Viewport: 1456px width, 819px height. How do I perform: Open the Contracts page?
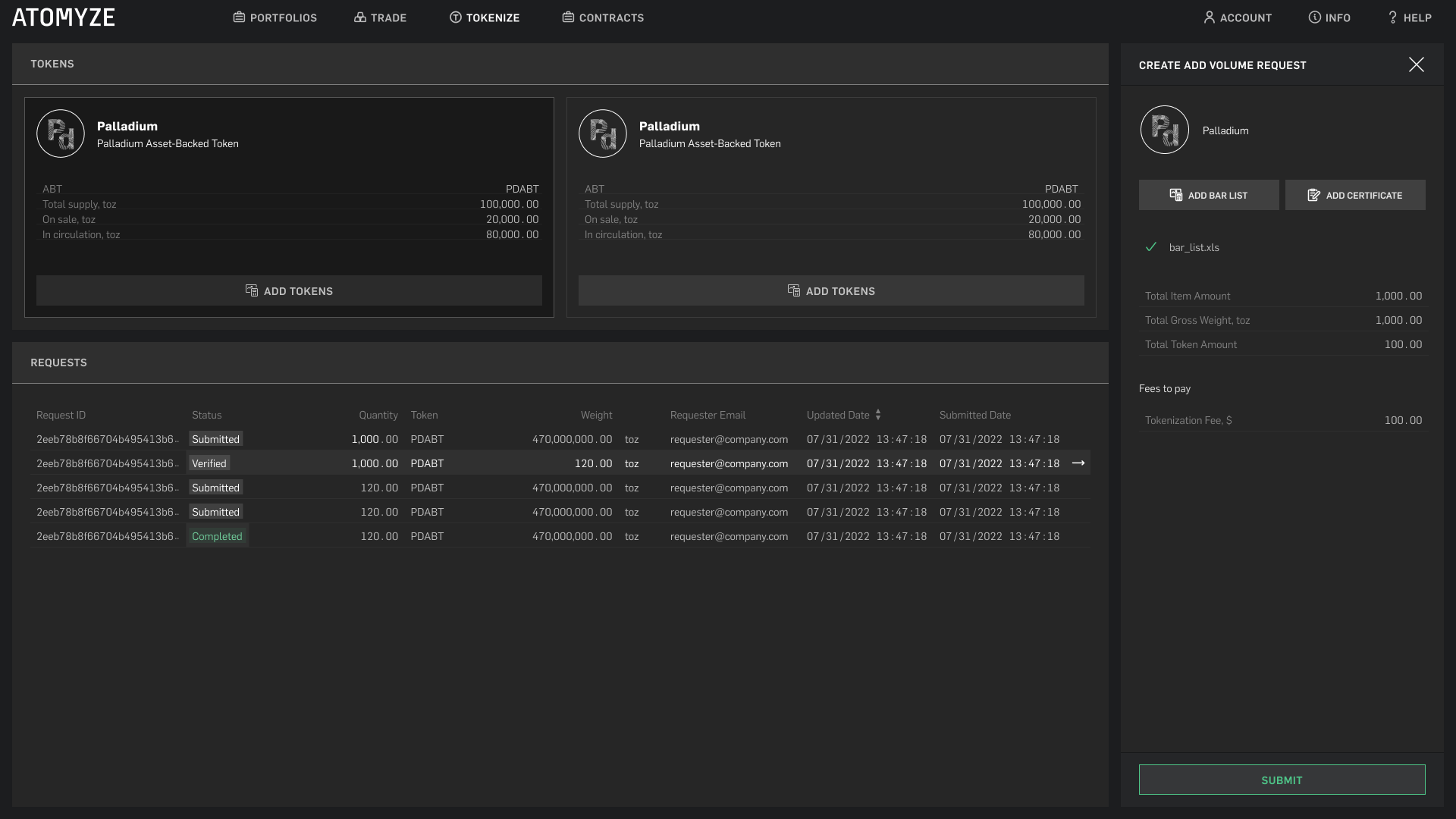coord(603,17)
